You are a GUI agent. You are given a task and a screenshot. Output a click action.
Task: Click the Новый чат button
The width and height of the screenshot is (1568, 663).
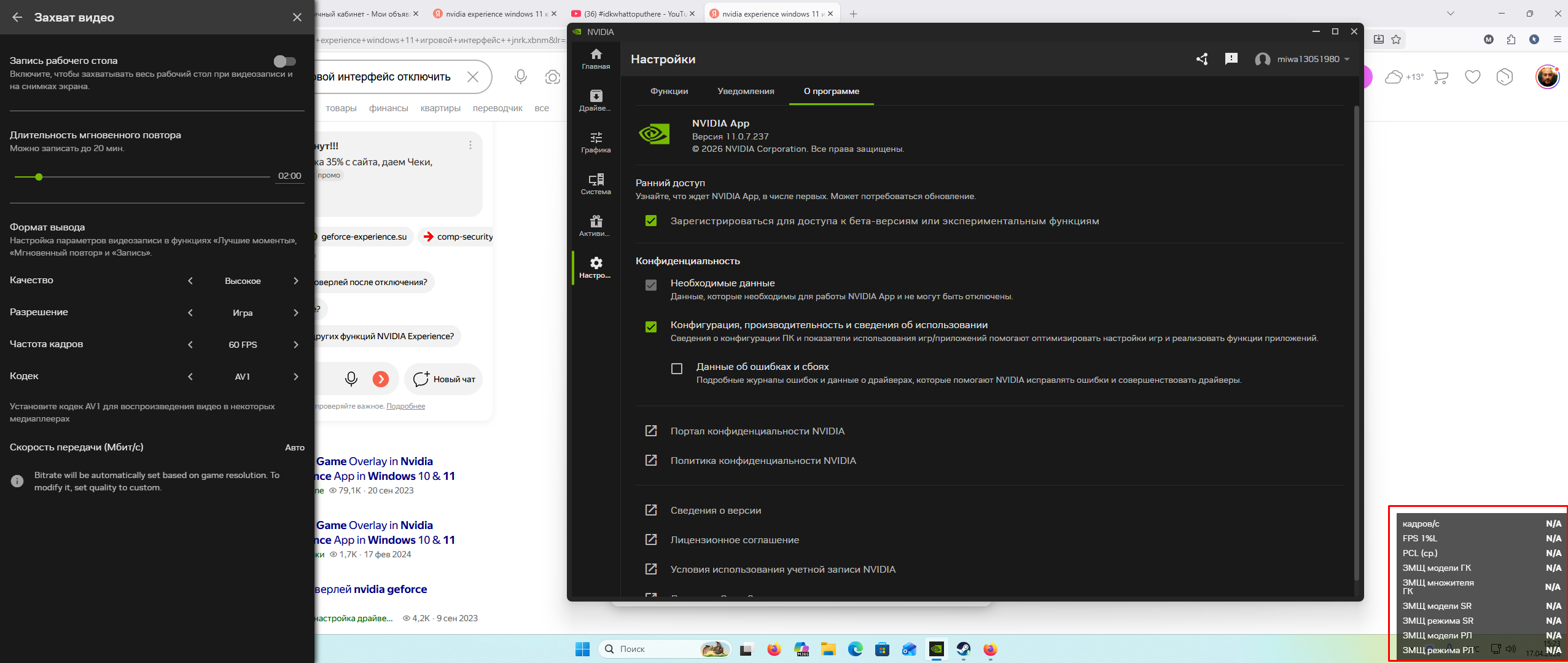click(x=443, y=379)
